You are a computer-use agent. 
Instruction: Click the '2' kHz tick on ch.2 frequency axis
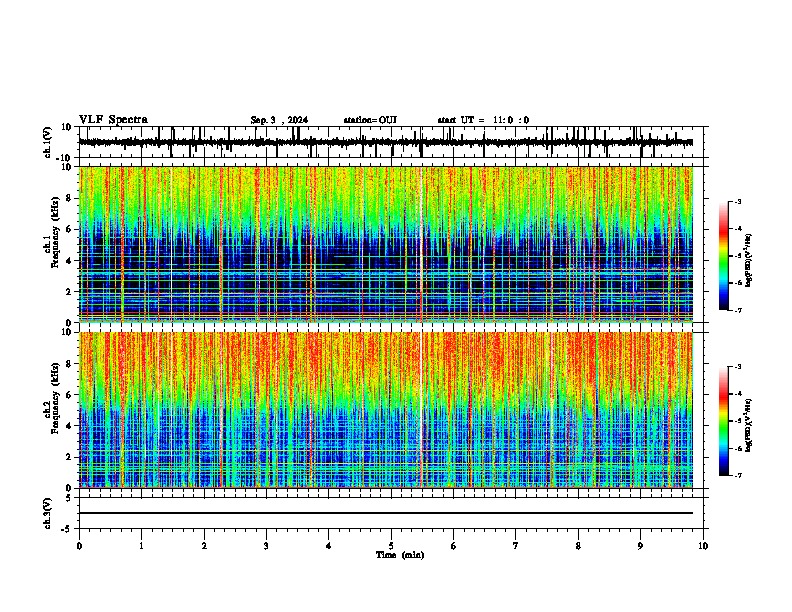tap(70, 457)
